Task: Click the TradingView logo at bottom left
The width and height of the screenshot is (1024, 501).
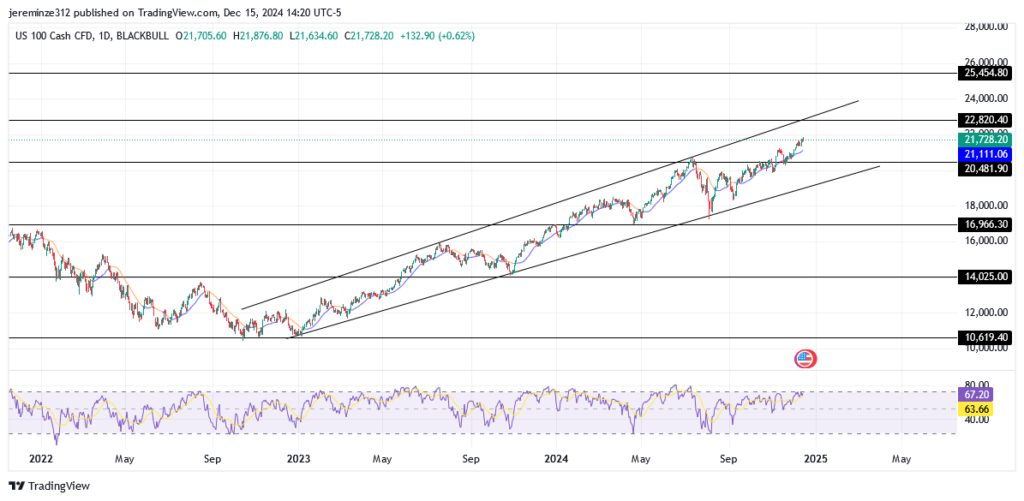Action: click(x=49, y=486)
